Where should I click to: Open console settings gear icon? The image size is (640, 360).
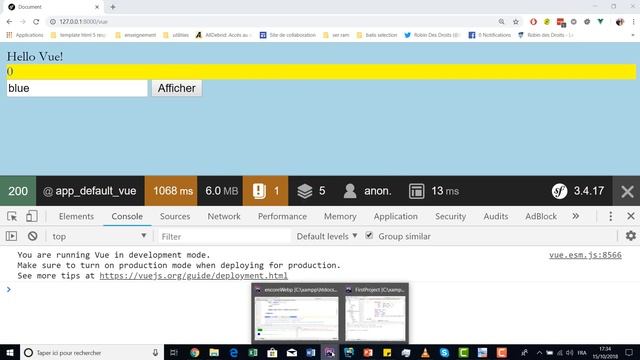(x=631, y=236)
